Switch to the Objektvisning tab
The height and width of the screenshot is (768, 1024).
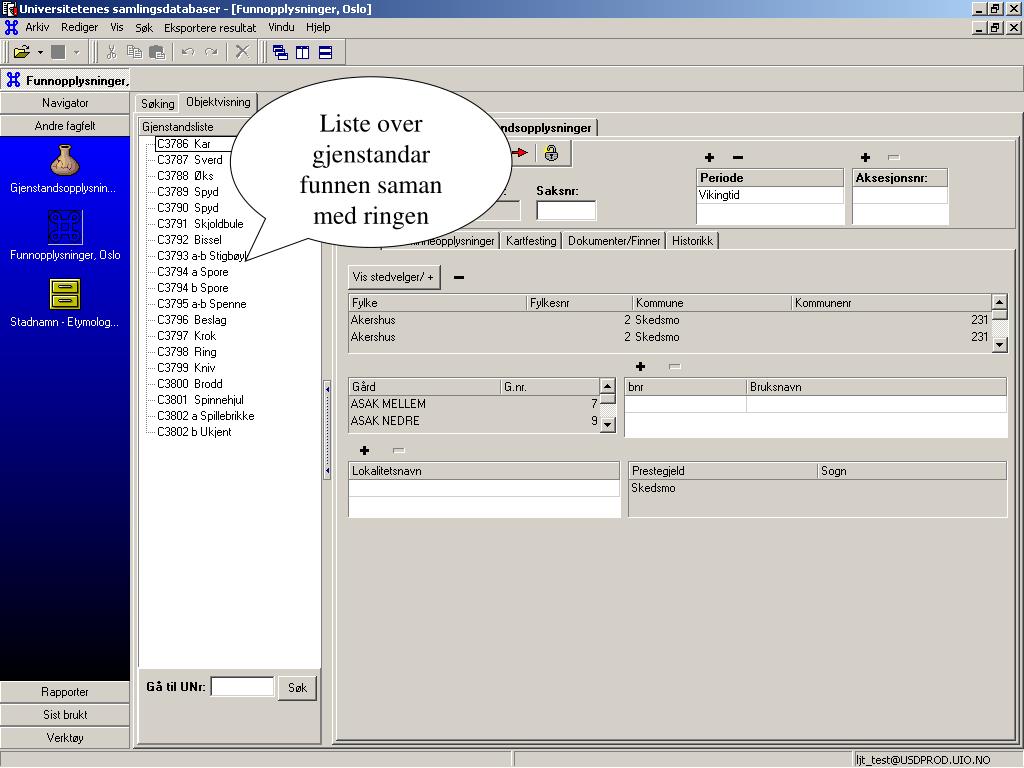coord(218,102)
